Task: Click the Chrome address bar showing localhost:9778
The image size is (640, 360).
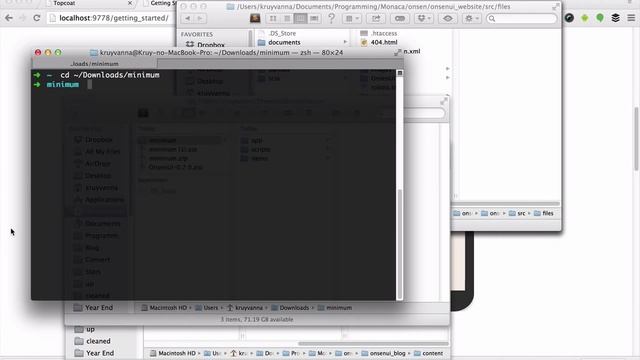Action: pos(111,18)
